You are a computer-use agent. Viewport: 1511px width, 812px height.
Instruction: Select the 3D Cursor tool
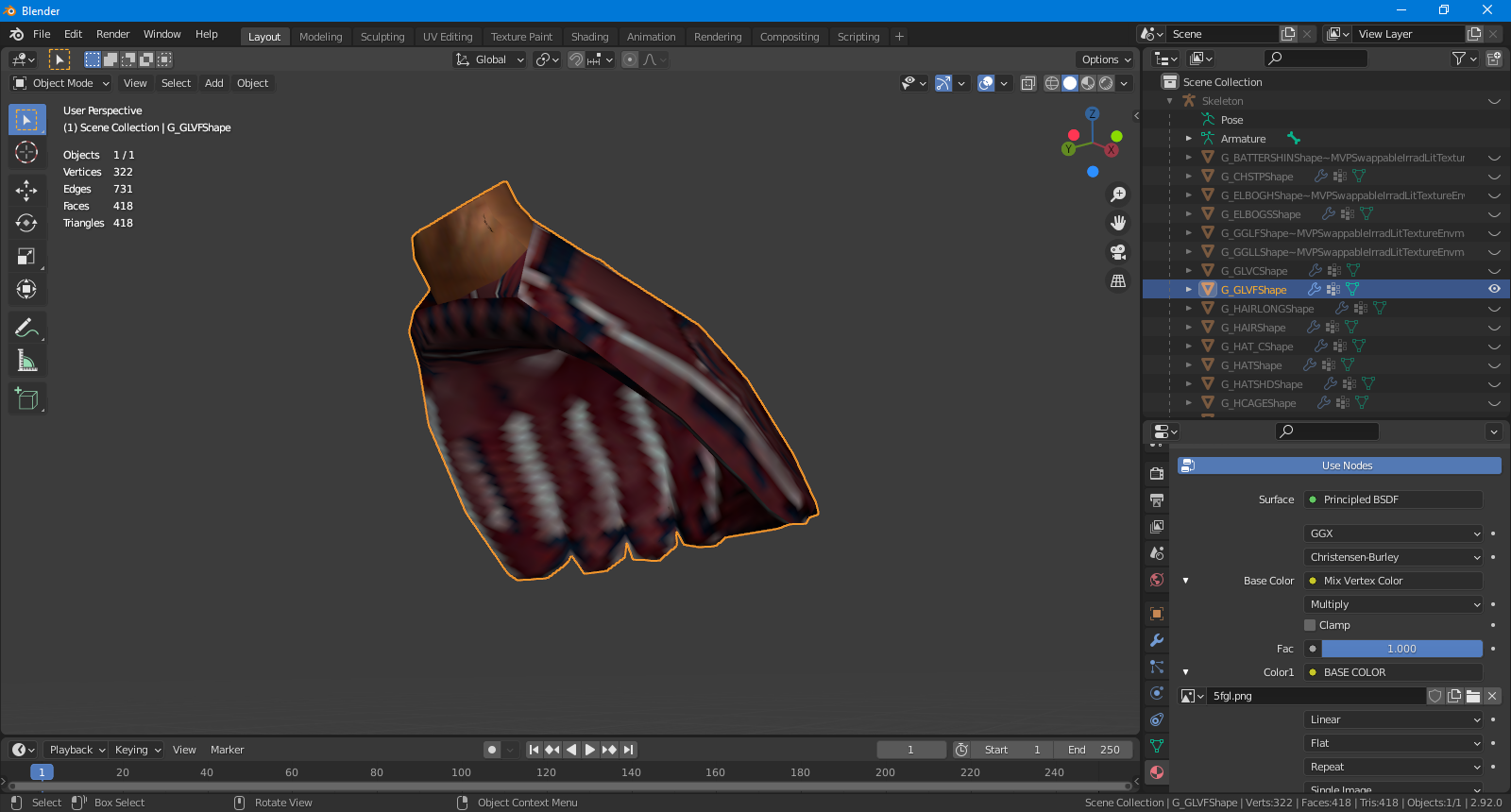click(26, 152)
